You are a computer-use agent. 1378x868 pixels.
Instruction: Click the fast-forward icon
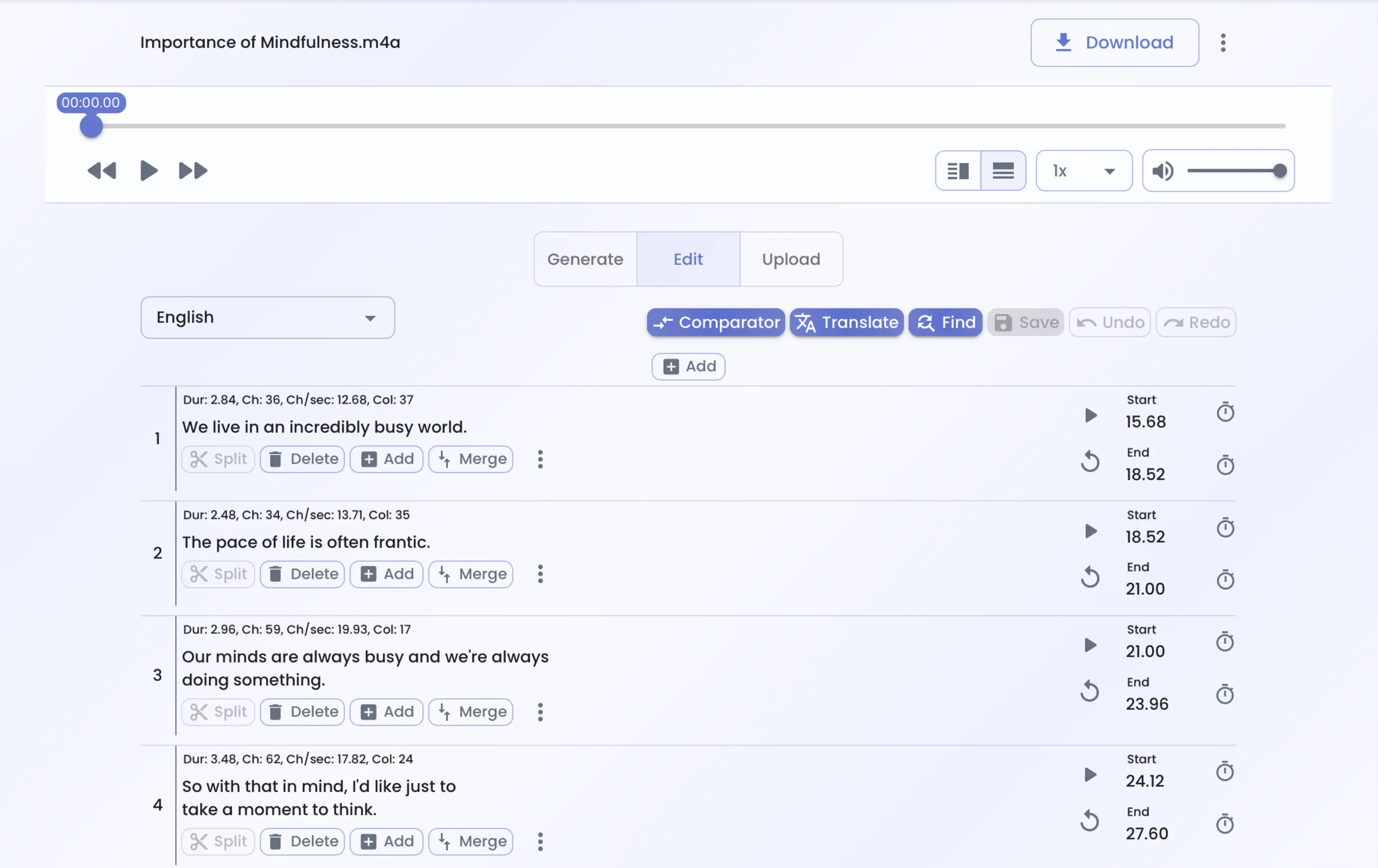(x=193, y=171)
